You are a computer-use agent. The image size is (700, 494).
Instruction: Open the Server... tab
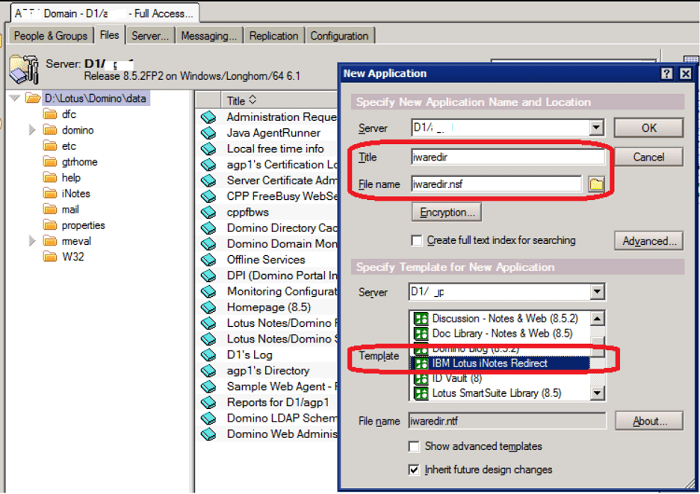[150, 36]
